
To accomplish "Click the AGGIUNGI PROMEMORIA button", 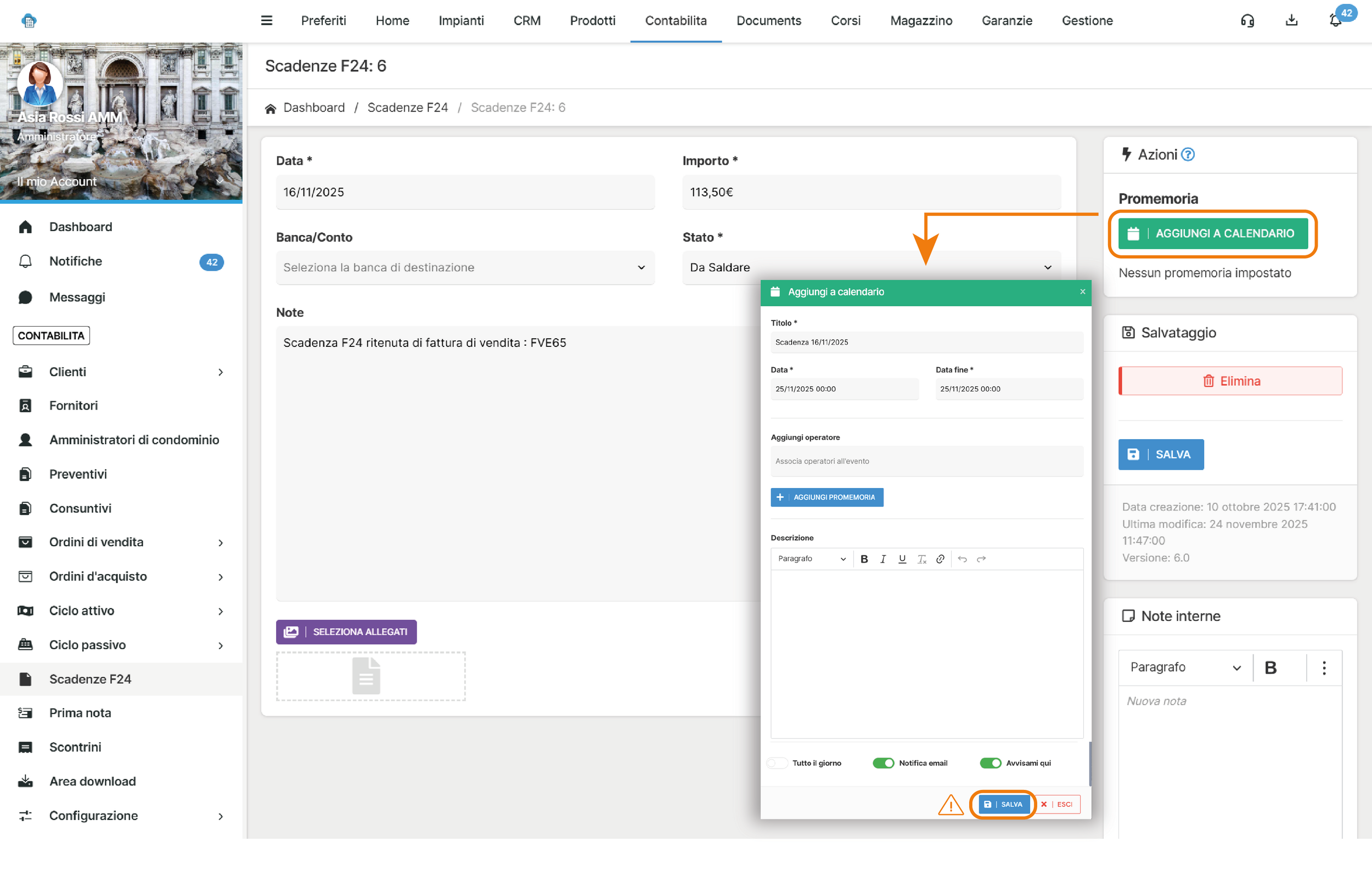I will coord(826,497).
